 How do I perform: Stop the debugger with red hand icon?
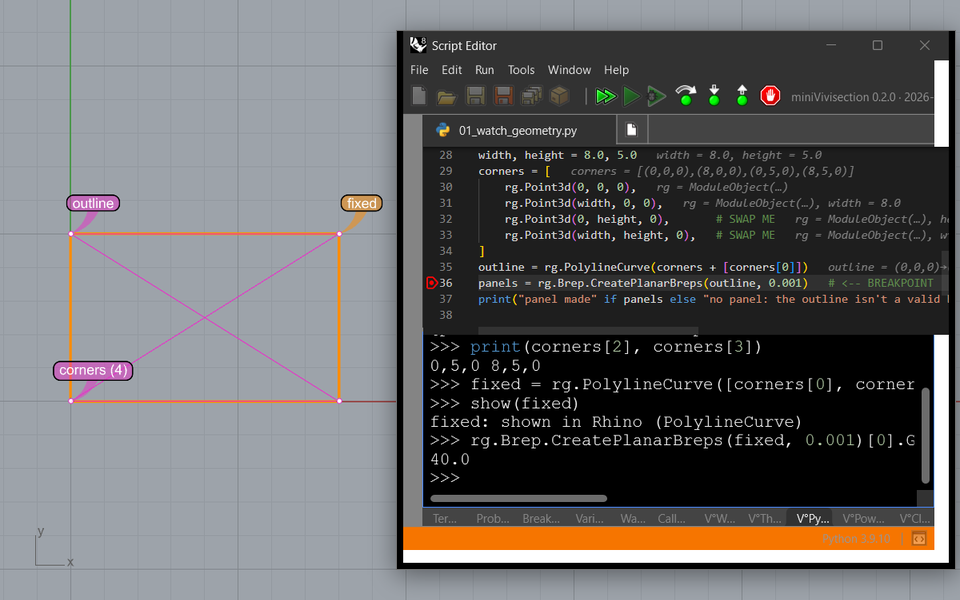[770, 96]
